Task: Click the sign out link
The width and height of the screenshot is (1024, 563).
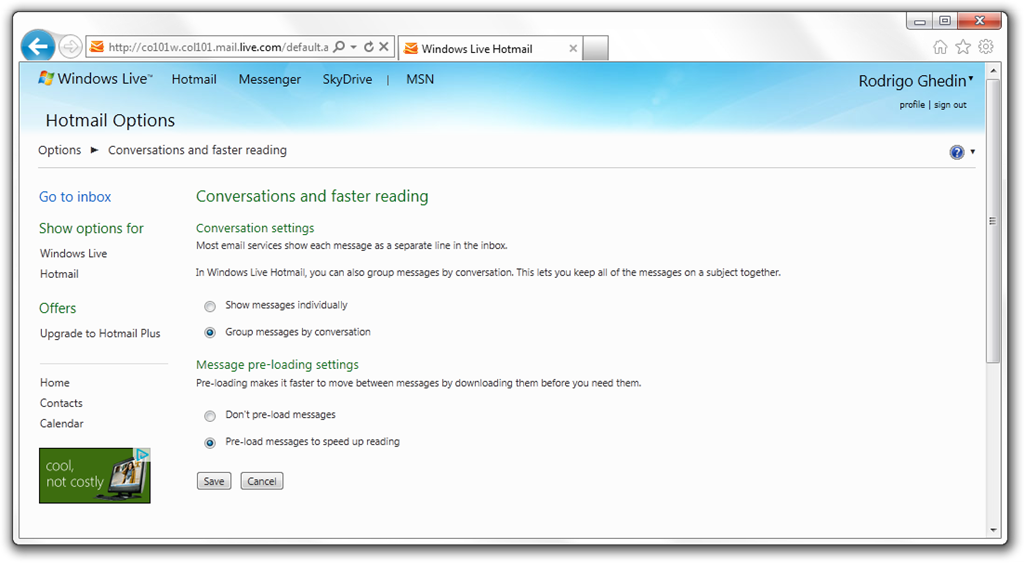Action: pyautogui.click(x=950, y=105)
